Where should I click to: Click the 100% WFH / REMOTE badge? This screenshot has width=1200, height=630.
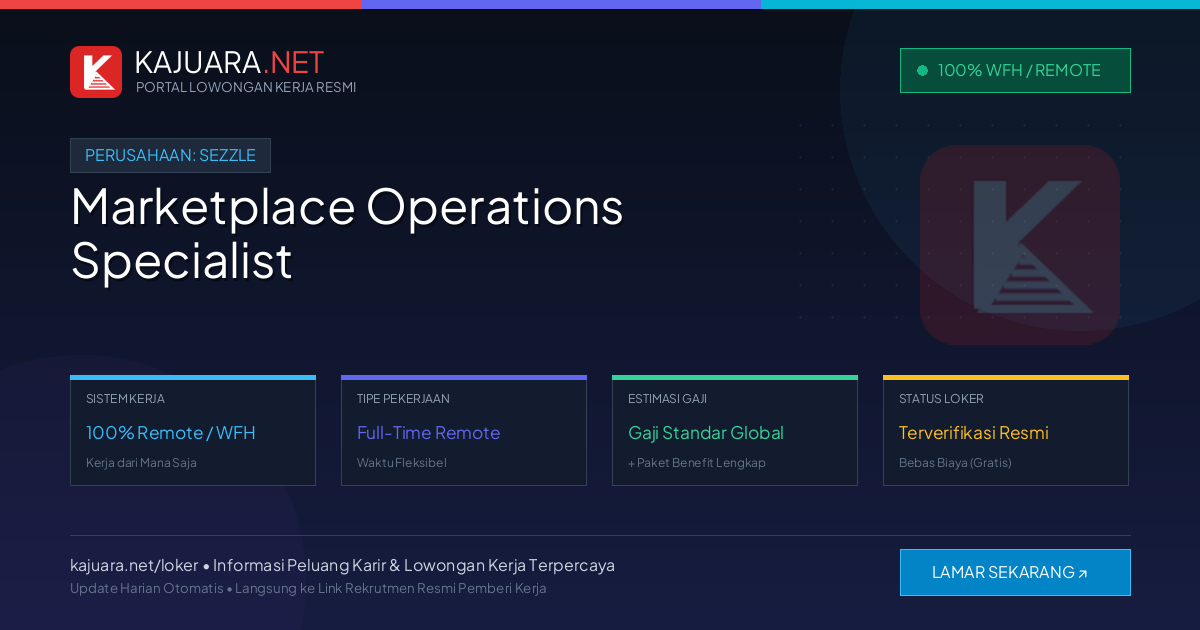[x=1015, y=70]
